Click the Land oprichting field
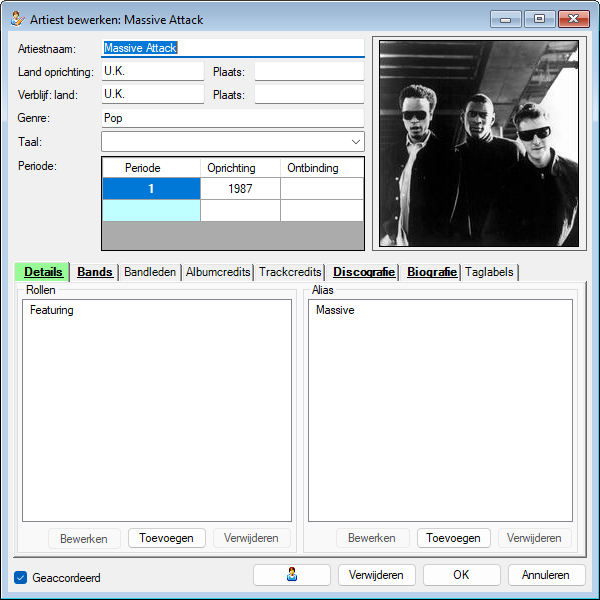Screen dimensions: 600x600 coord(153,71)
